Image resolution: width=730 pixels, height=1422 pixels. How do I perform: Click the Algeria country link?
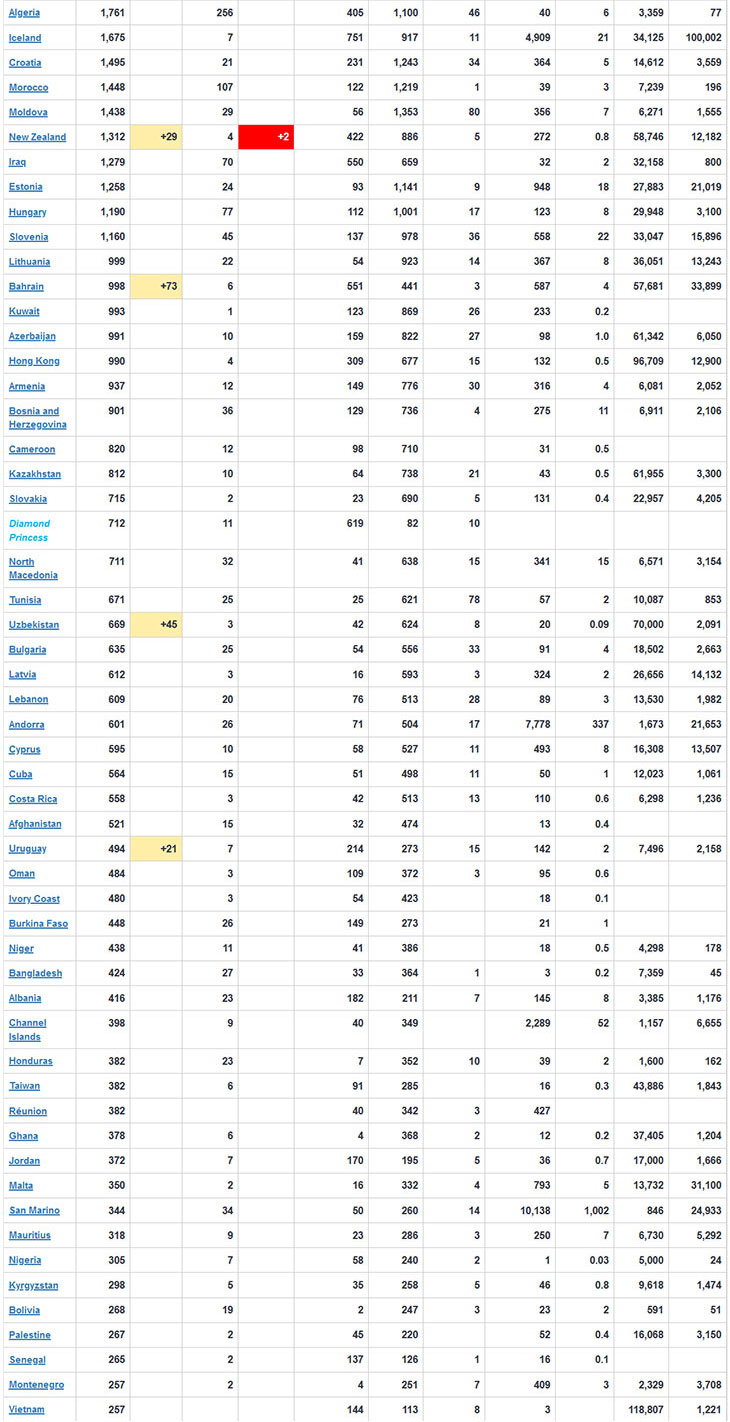[25, 13]
